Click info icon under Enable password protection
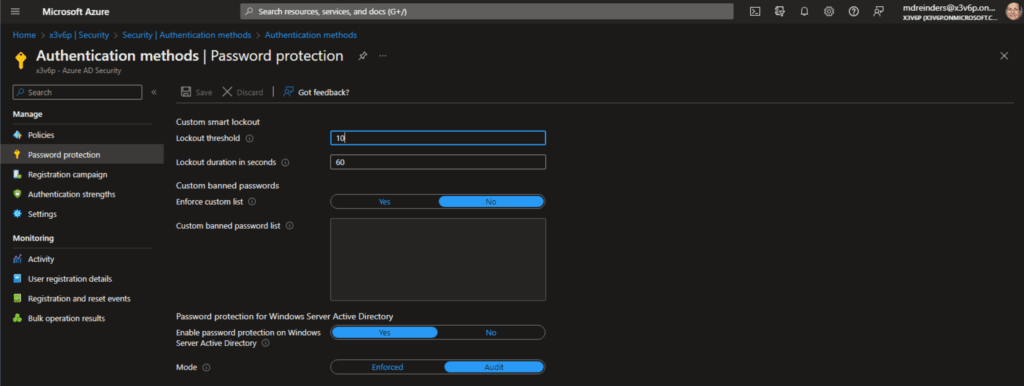This screenshot has width=1024, height=386. (265, 343)
